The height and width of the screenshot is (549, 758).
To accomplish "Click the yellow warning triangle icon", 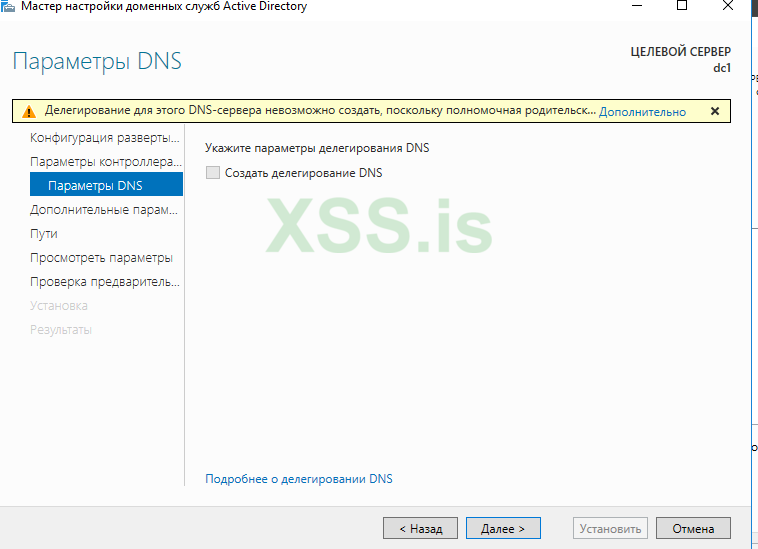I will tap(29, 112).
